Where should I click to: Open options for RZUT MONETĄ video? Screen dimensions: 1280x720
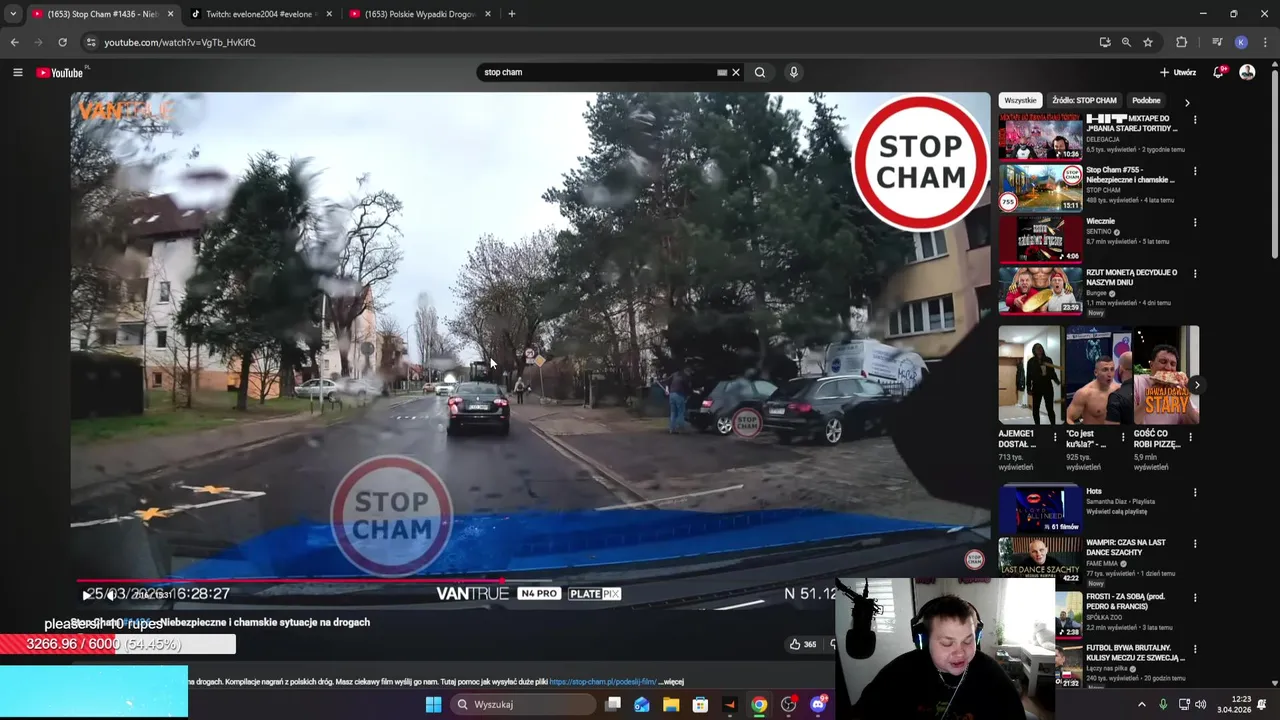pos(1195,273)
